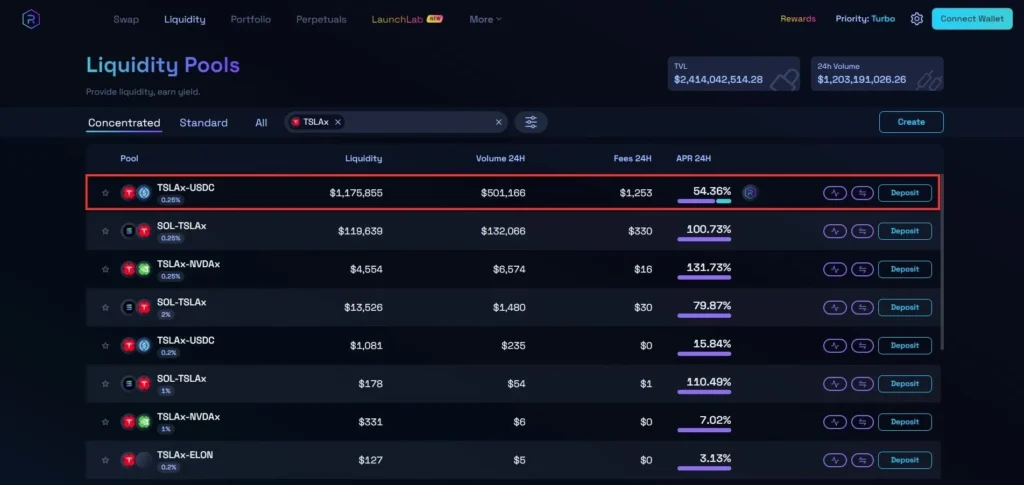
Task: Deposit into TSLAx-NVDAx 0.25% pool
Action: [x=904, y=269]
